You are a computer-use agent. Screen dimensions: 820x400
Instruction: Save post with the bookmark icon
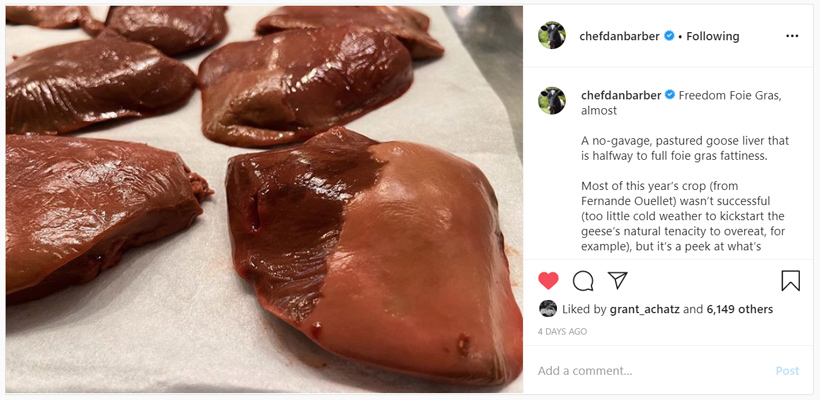point(790,281)
